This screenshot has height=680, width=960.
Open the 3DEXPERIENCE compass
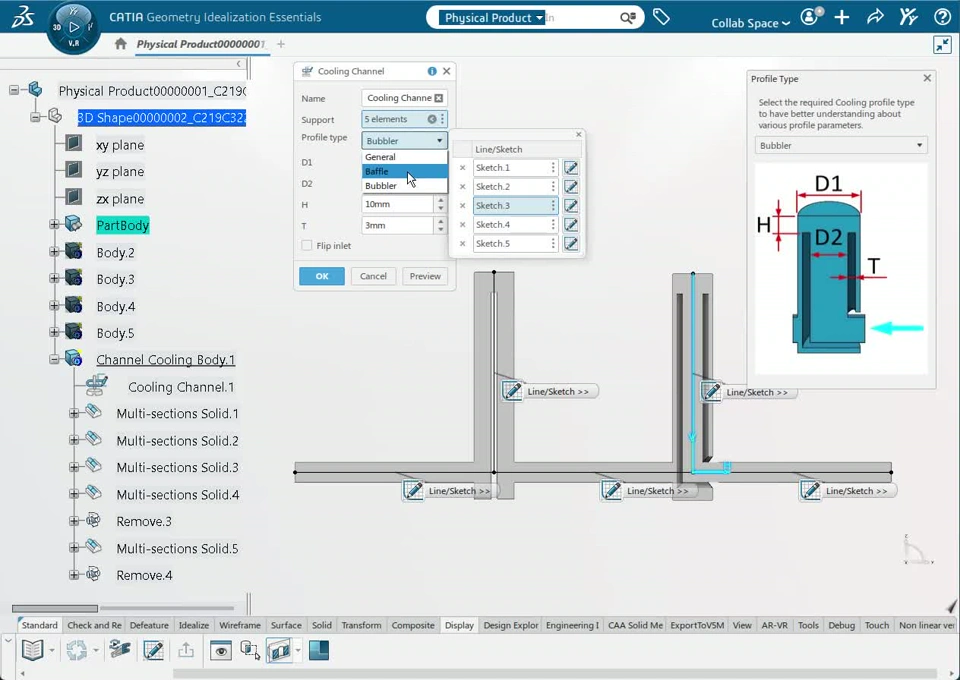(73, 28)
